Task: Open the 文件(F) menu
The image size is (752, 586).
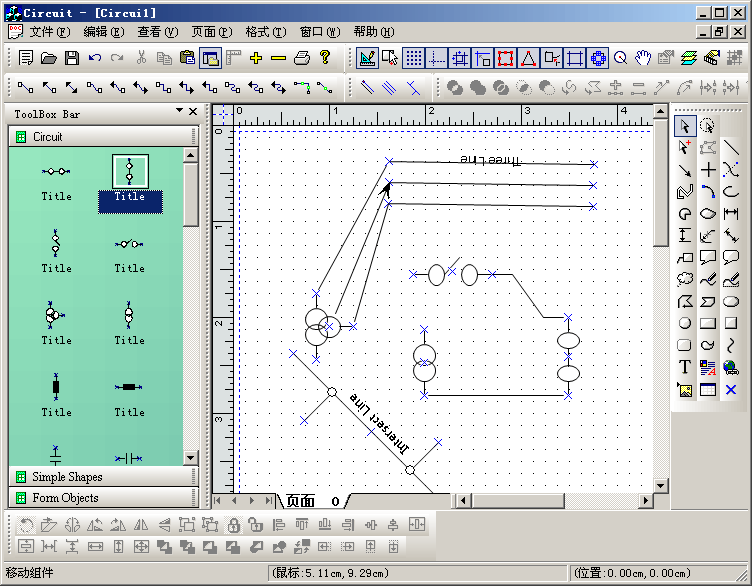Action: click(x=48, y=32)
